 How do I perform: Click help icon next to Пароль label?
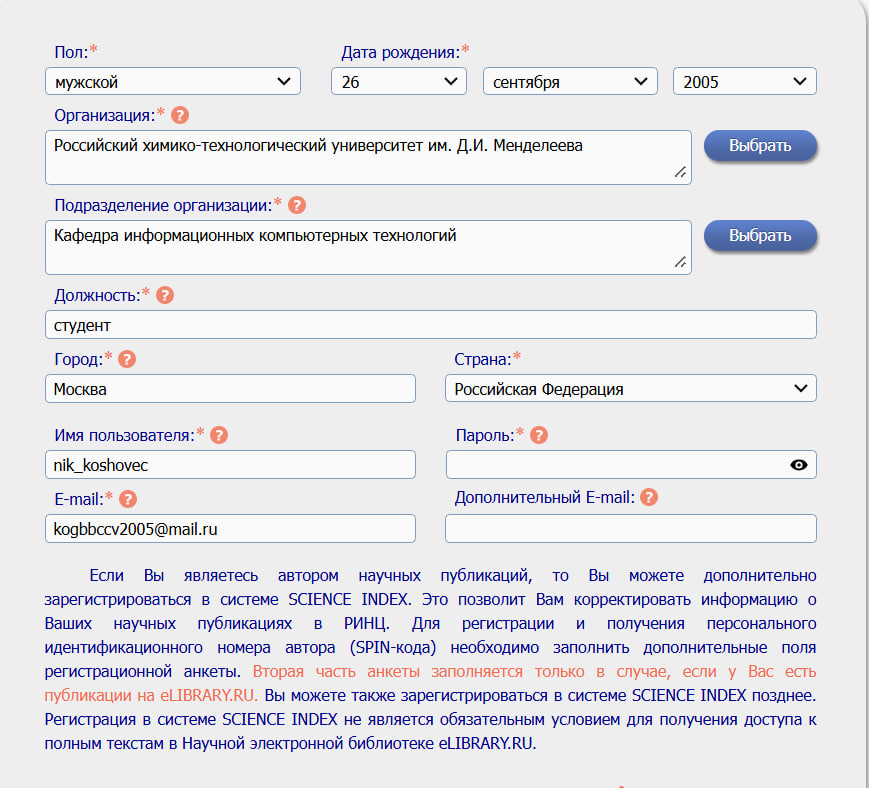[539, 435]
